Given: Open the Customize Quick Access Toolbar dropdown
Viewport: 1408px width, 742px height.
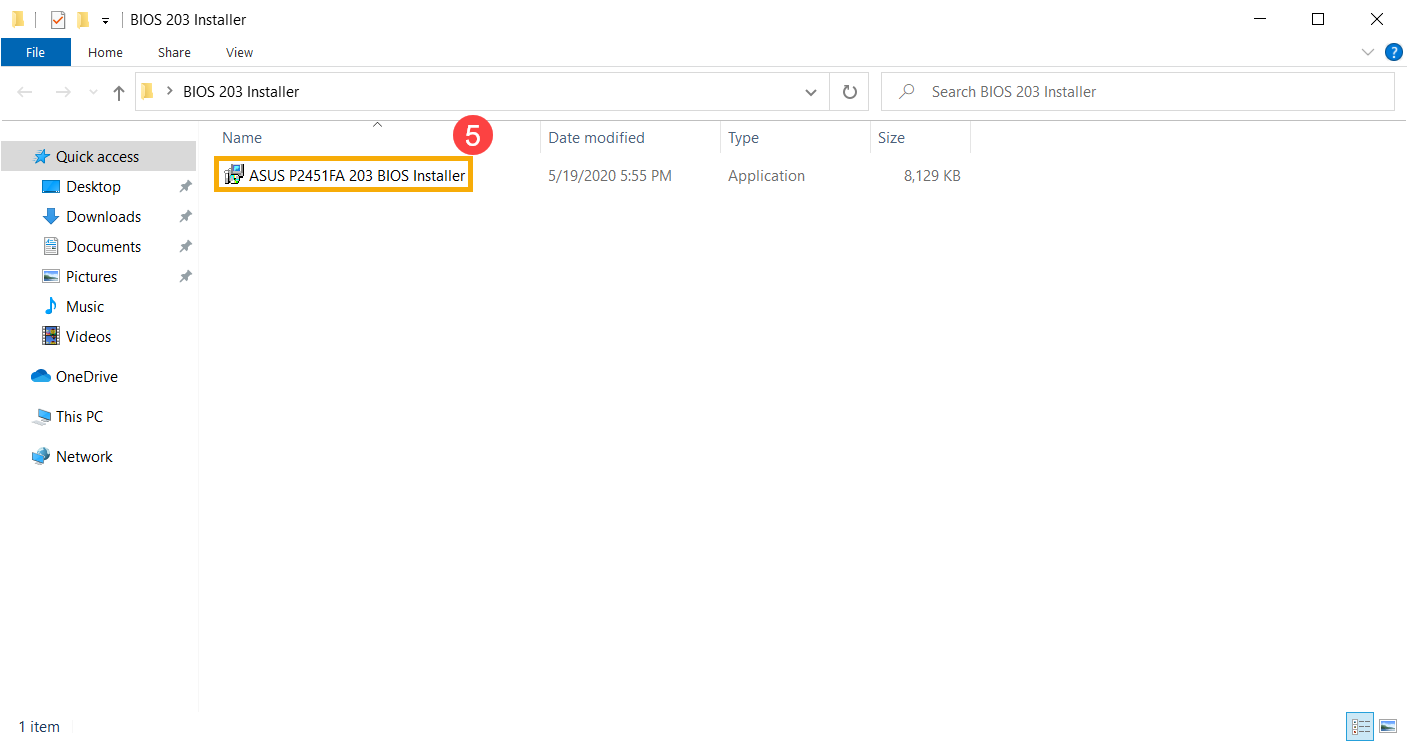Looking at the screenshot, I should pos(105,20).
